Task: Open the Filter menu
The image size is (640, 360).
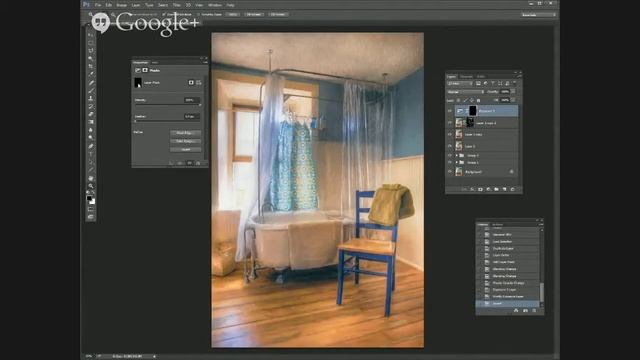Action: click(x=176, y=5)
